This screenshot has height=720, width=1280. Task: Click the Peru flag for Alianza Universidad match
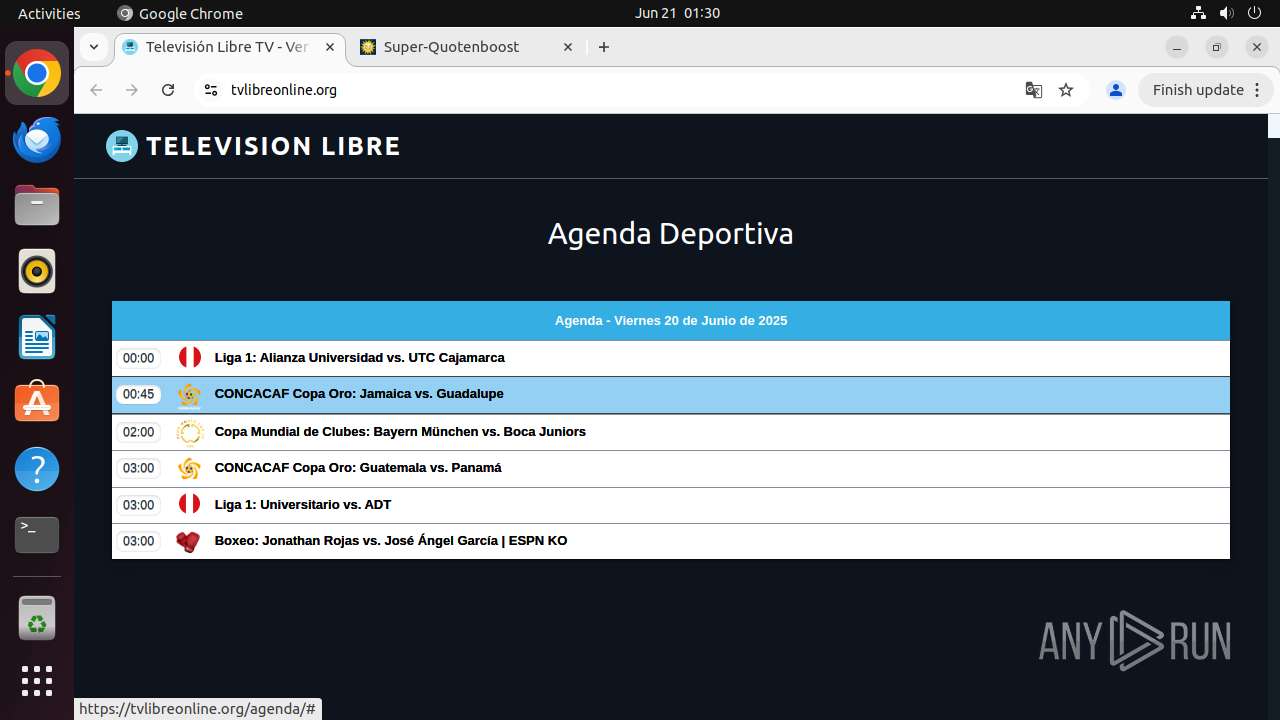coord(189,357)
